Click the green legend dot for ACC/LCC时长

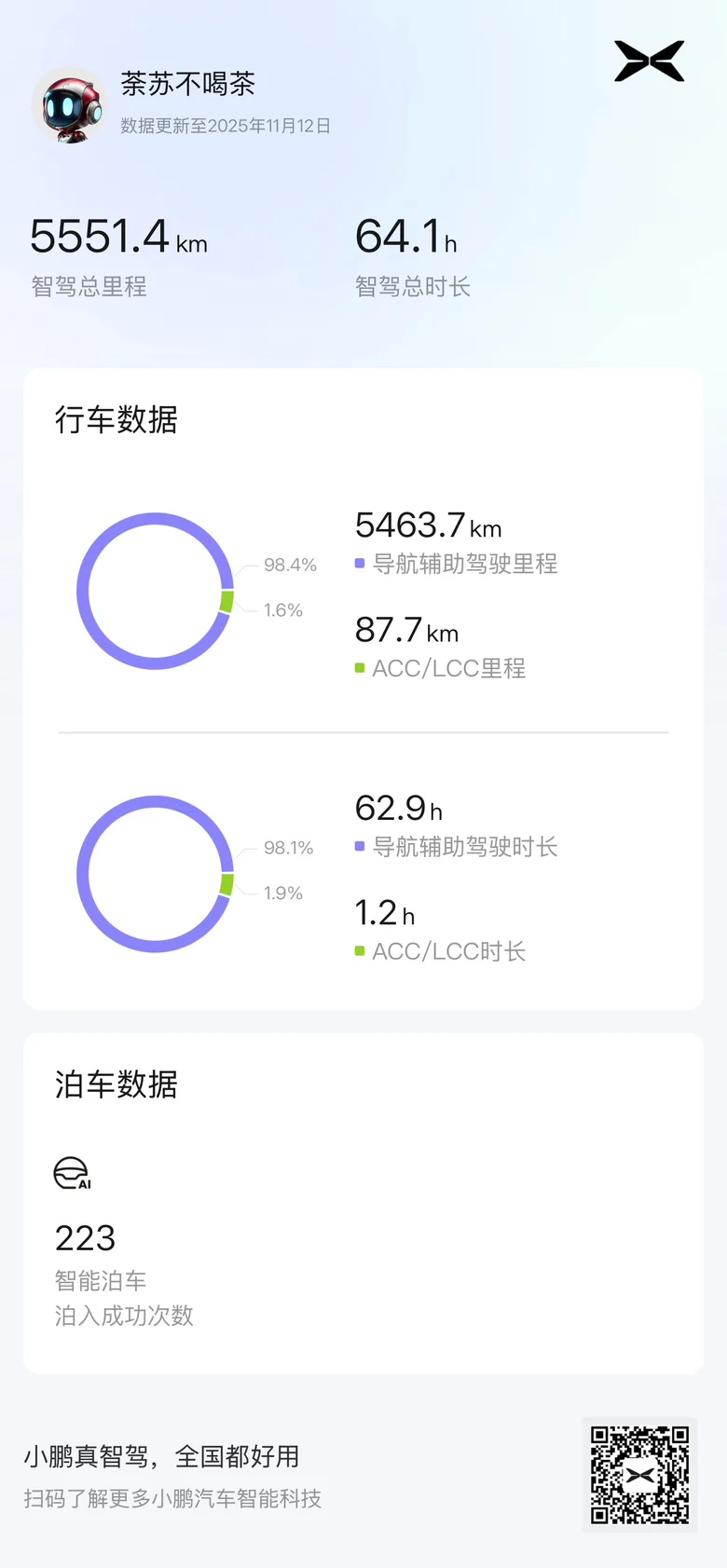coord(360,951)
